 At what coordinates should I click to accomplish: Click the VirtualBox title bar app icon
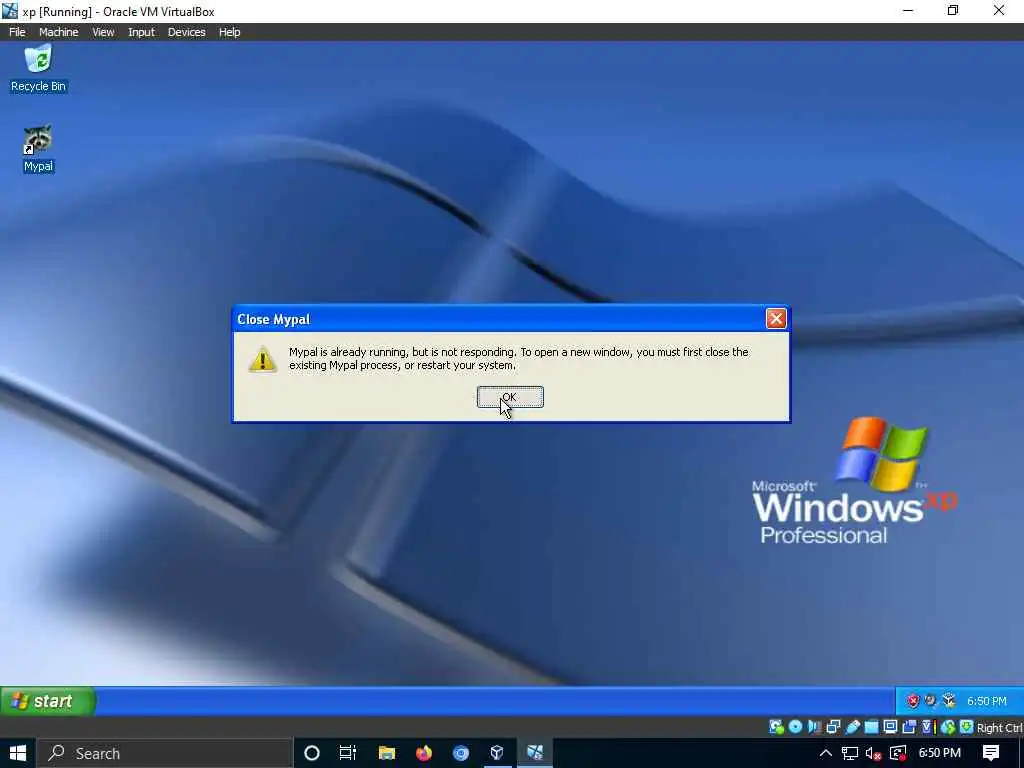10,11
